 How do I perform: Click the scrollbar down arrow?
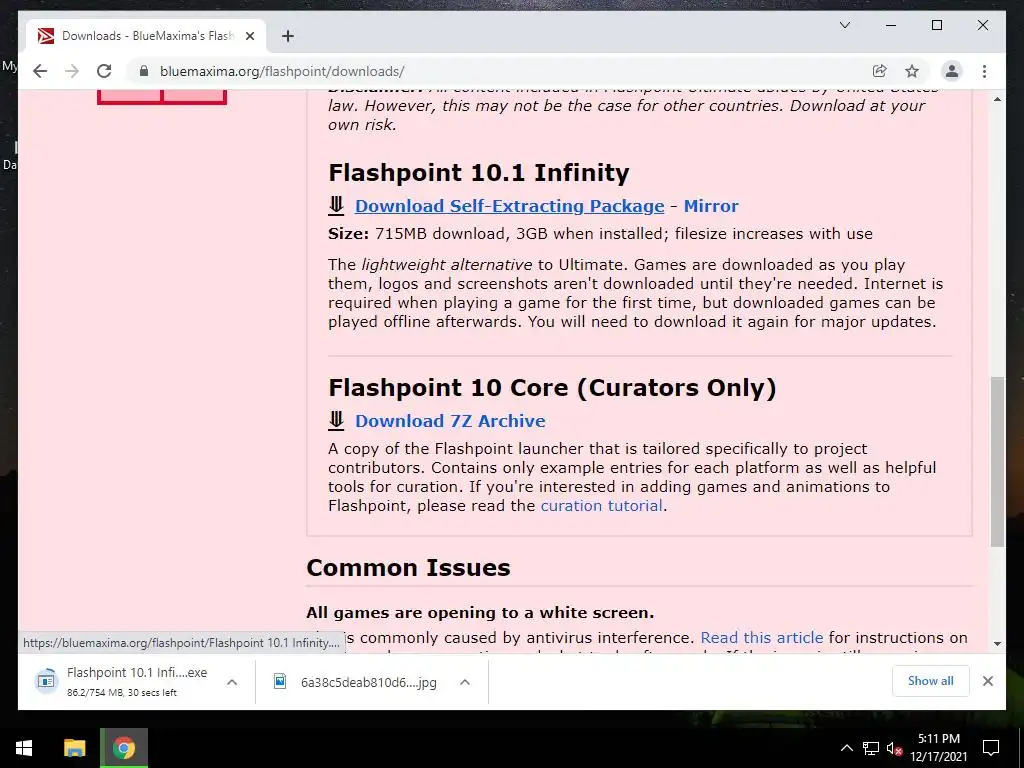tap(997, 643)
